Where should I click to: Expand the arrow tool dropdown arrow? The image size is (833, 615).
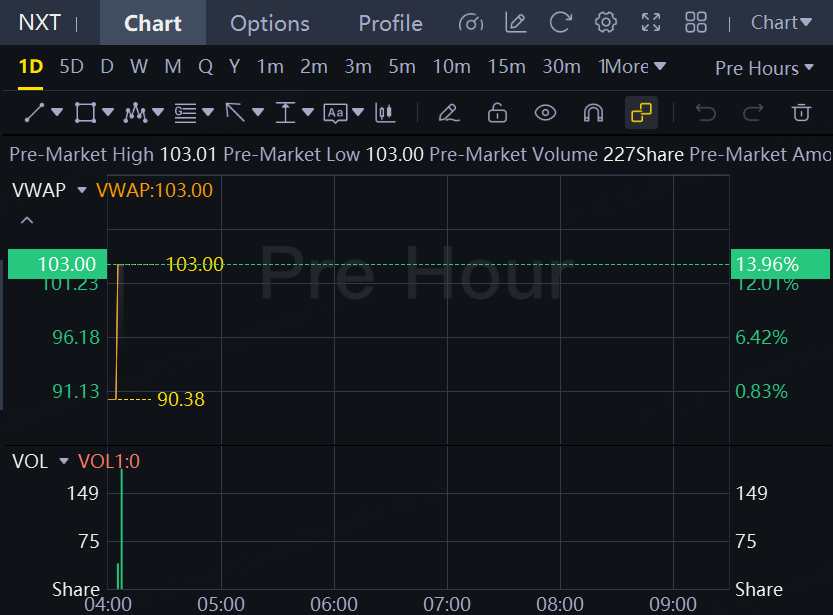click(258, 112)
